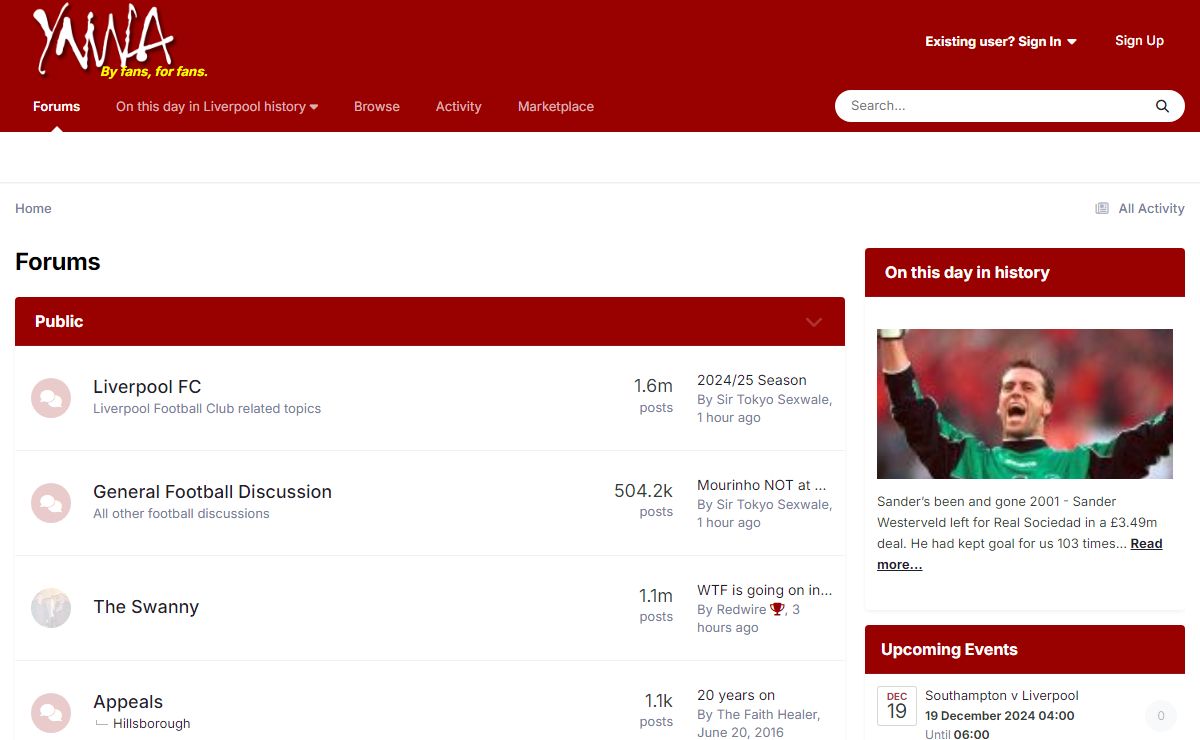The width and height of the screenshot is (1200, 740).
Task: Open the Appeals forum
Action: coord(128,702)
